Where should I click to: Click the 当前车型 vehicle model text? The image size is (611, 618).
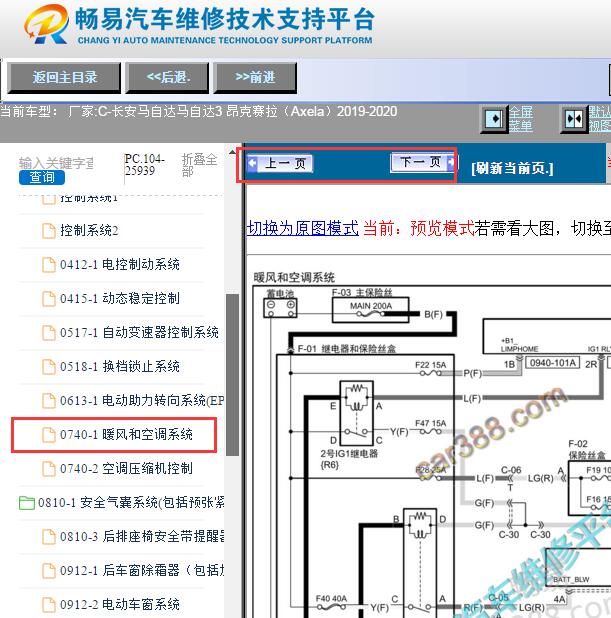[199, 112]
